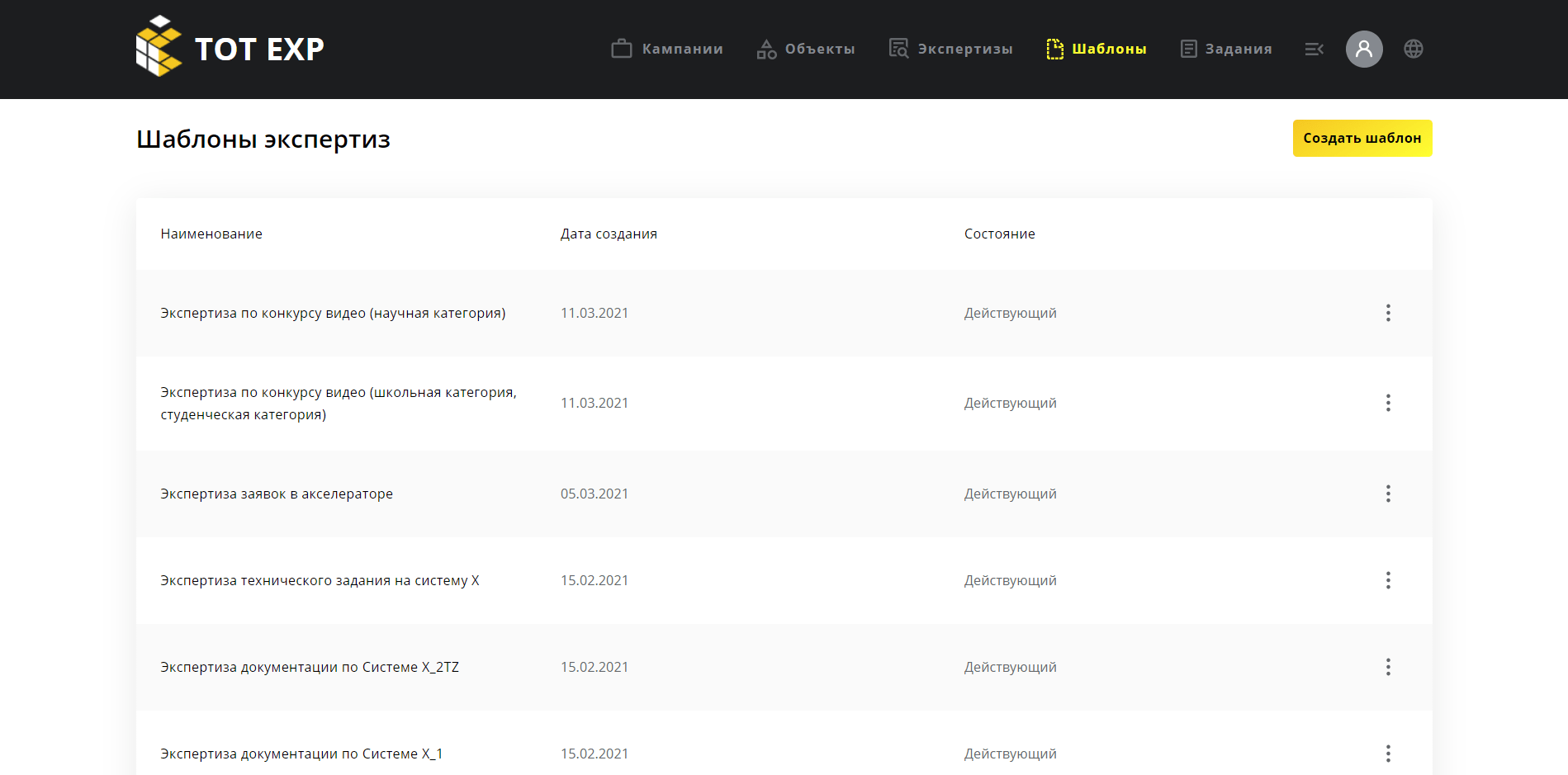The height and width of the screenshot is (775, 1568).
Task: Open the Экспертизы menu item
Action: pos(950,49)
